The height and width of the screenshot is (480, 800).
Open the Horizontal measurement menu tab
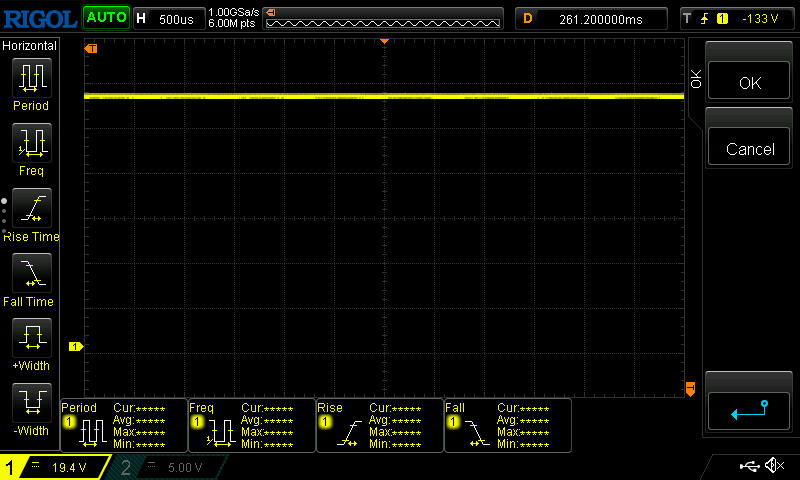coord(30,46)
